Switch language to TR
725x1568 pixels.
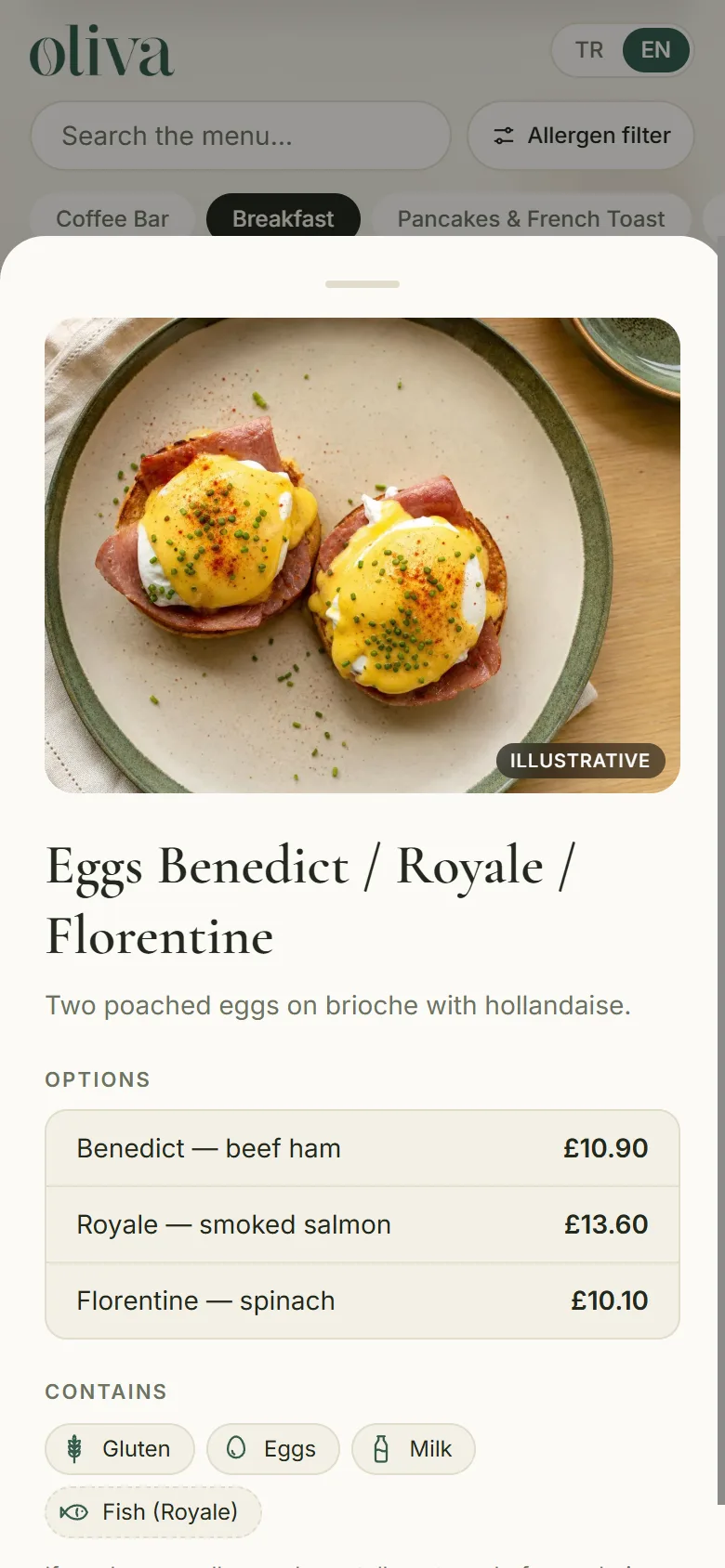pyautogui.click(x=589, y=50)
